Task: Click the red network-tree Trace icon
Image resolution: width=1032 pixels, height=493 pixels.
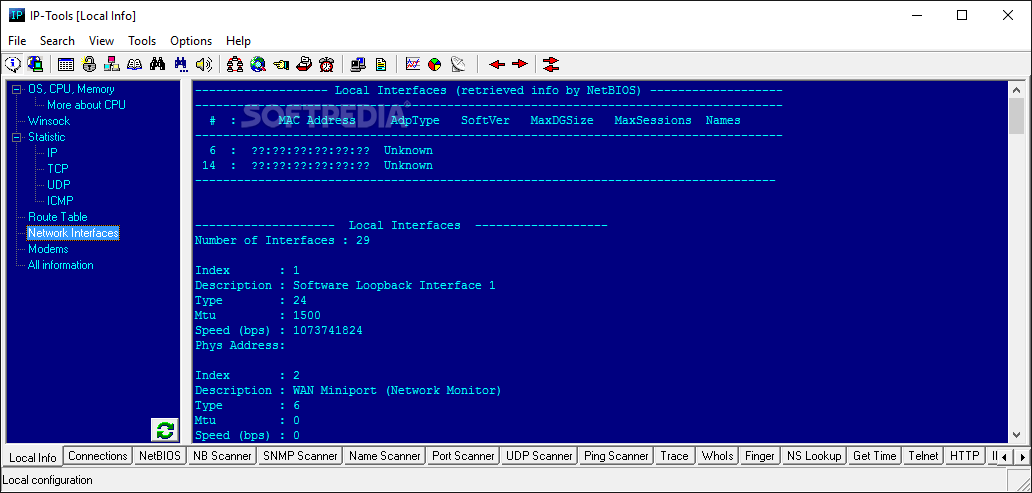Action: click(x=235, y=64)
